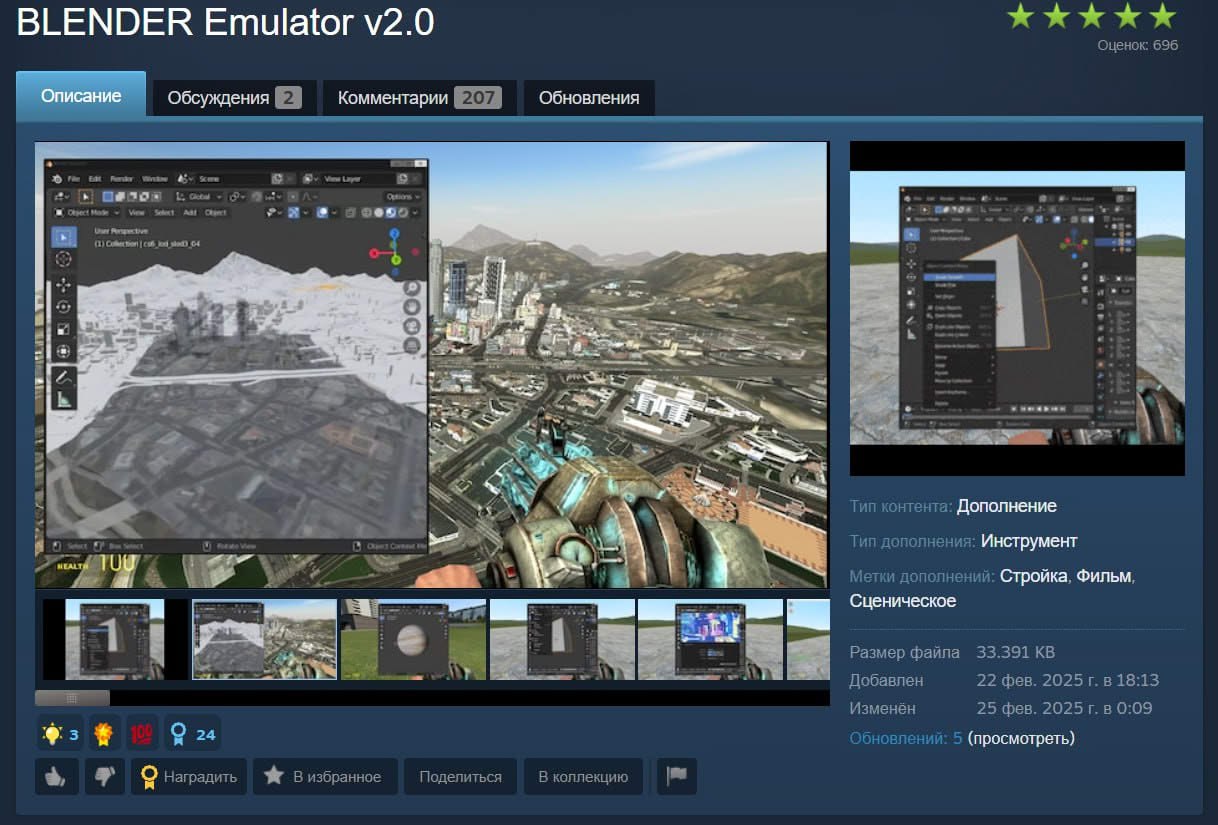This screenshot has height=825, width=1218.
Task: Open the Фильм tag
Action: pyautogui.click(x=1104, y=576)
